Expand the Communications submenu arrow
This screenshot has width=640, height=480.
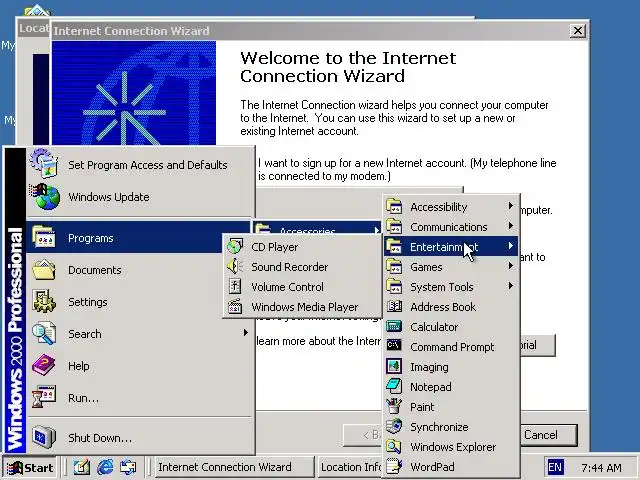coord(510,226)
